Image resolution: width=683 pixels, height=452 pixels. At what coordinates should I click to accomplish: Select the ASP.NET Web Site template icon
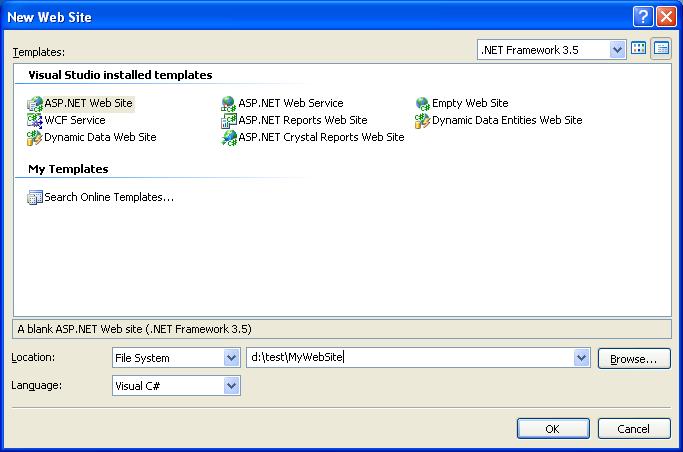[35, 104]
